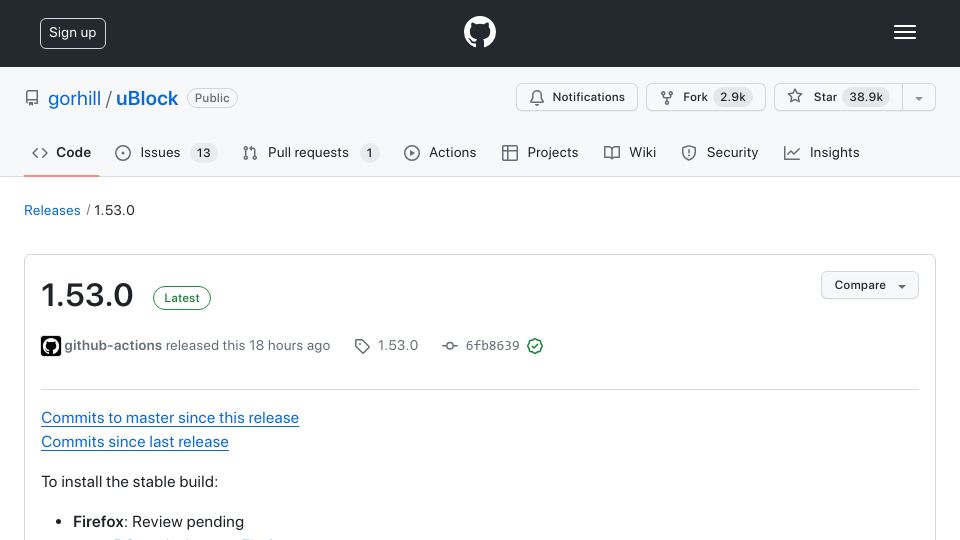The image size is (960, 540).
Task: Open the Projects tab
Action: tap(539, 152)
